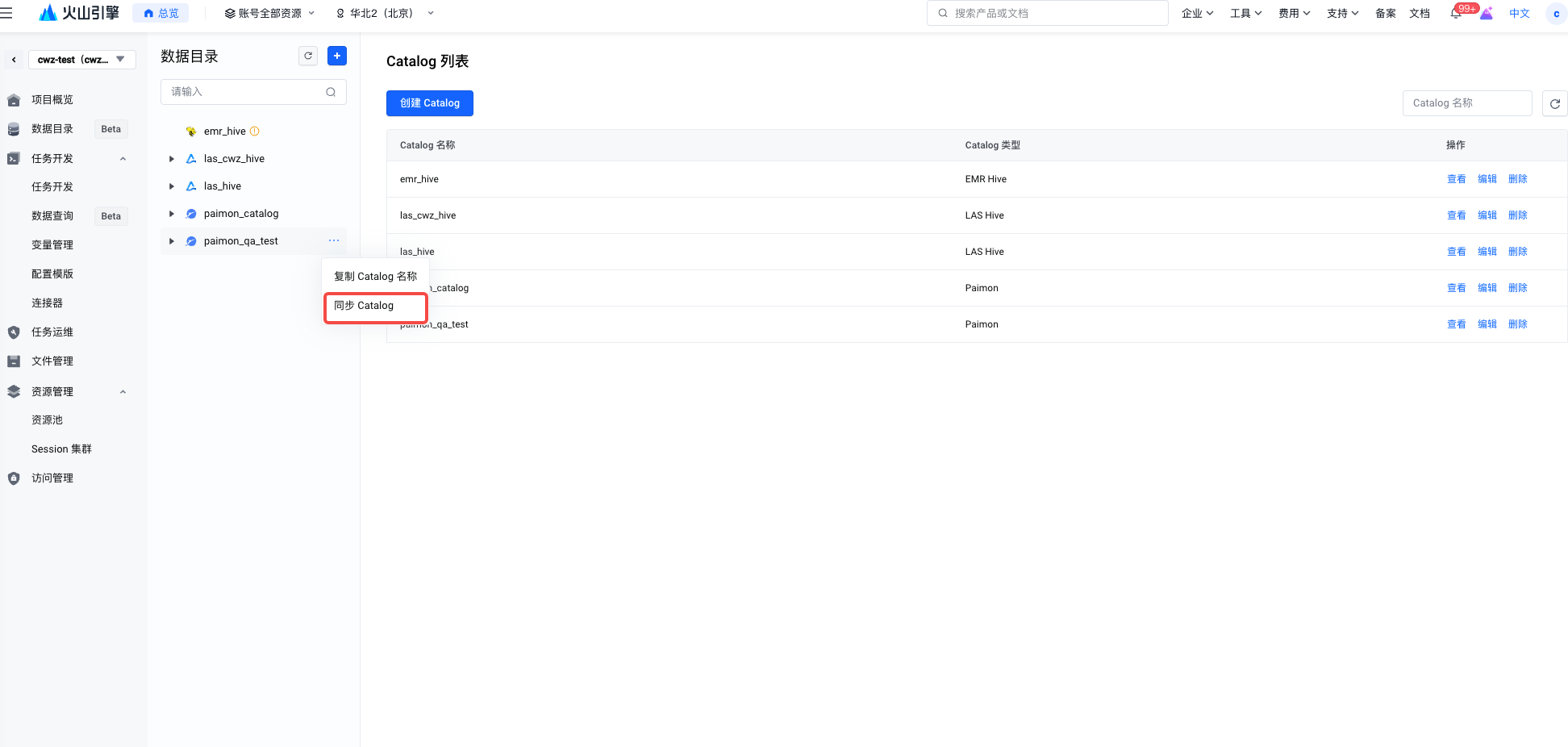Click the paimon_catalog icon in tree
This screenshot has height=747, width=1568.
(x=191, y=214)
